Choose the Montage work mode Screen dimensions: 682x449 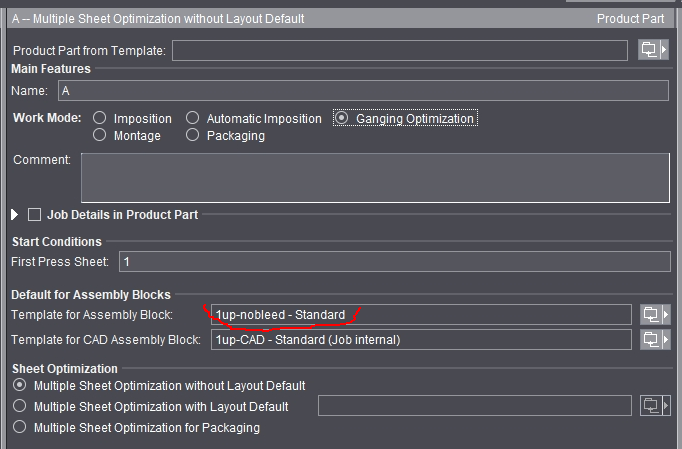[x=100, y=135]
